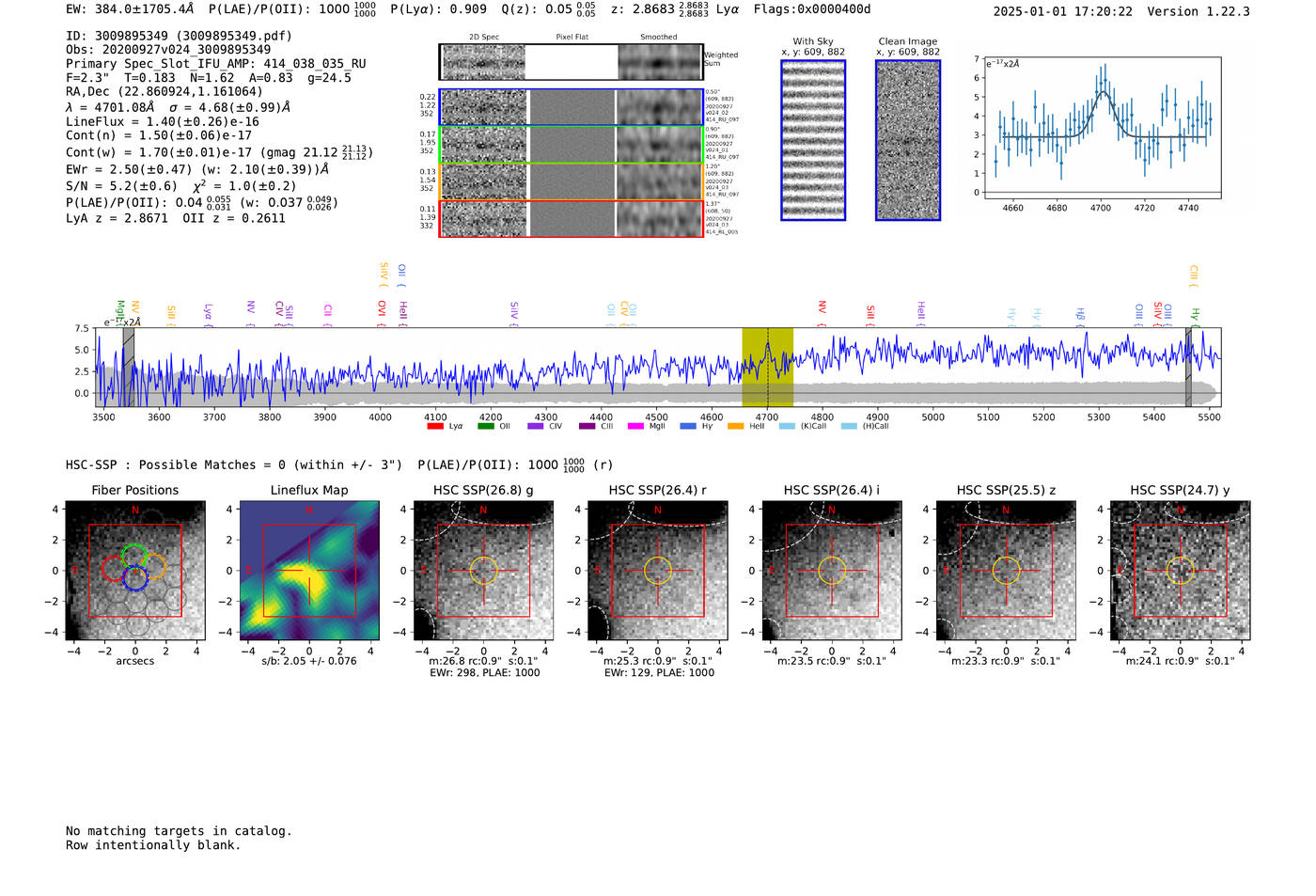Click the 'LyA z = 2.8671' line
The width and height of the screenshot is (1316, 896).
pyautogui.click(x=176, y=218)
